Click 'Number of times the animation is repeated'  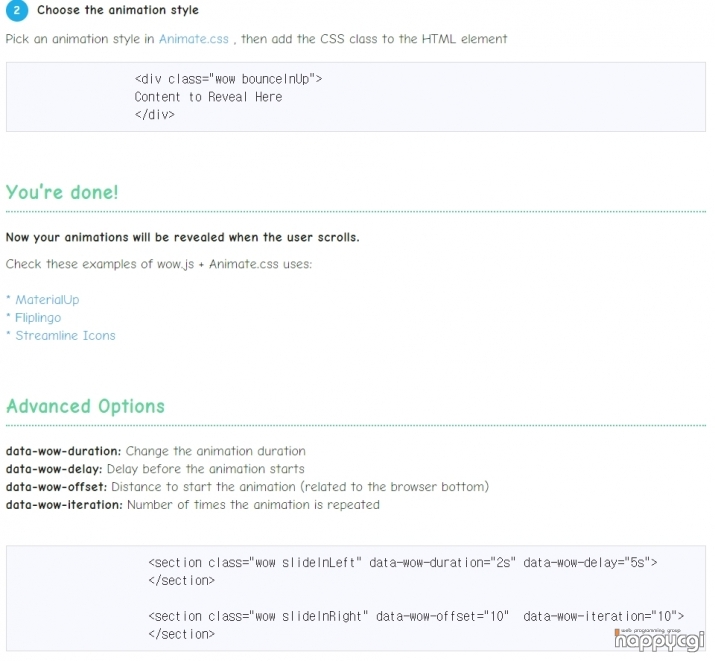click(x=253, y=505)
